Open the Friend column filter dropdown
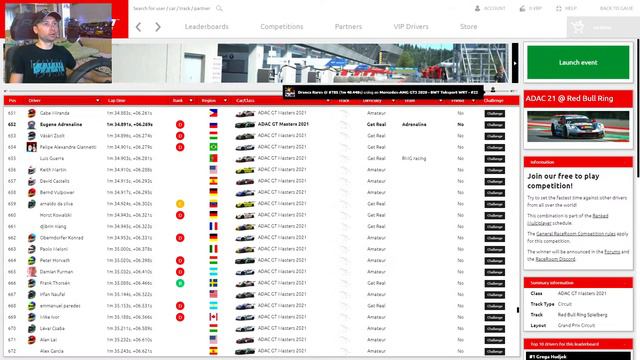 (x=473, y=100)
